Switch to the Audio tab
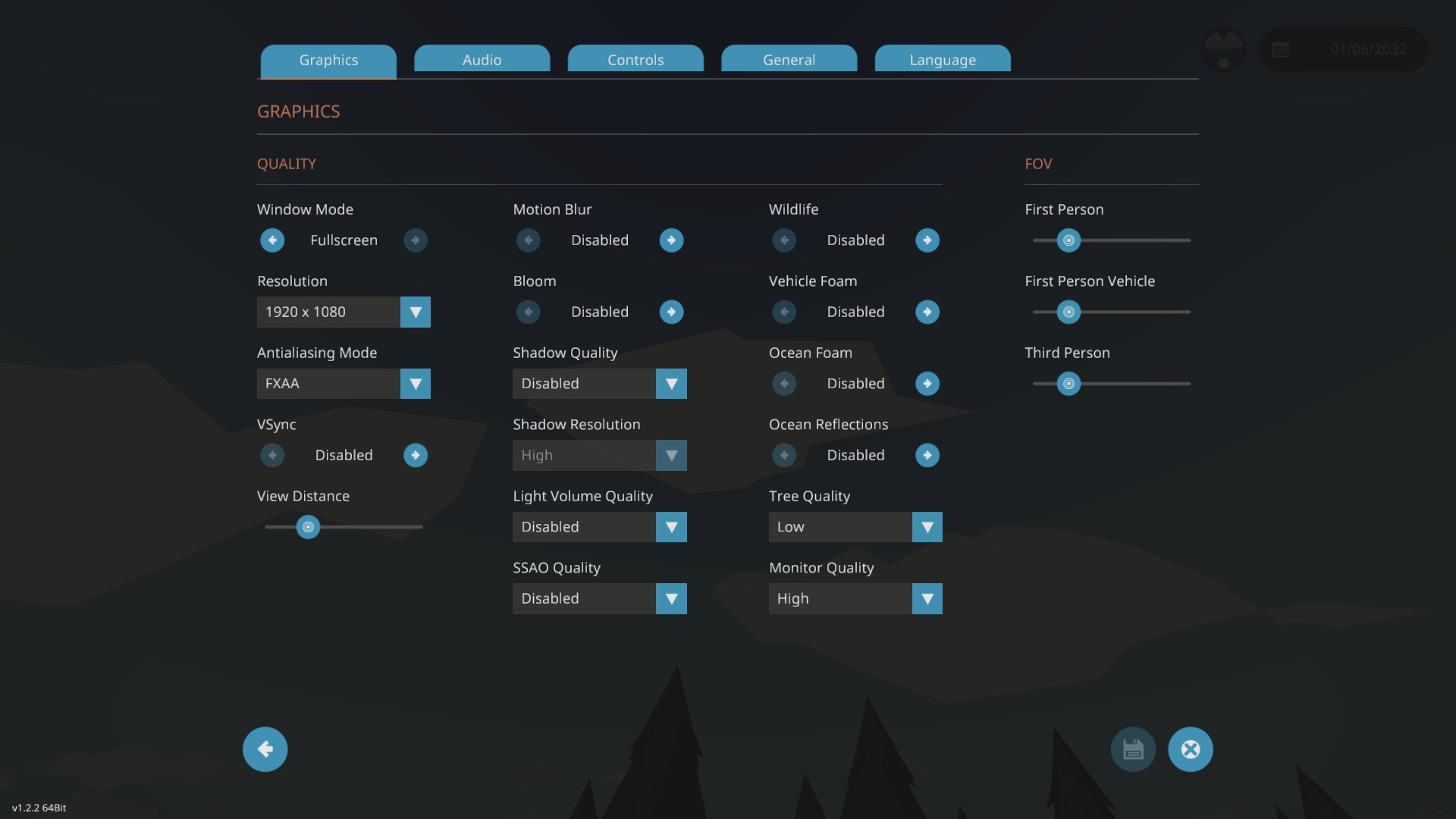Image resolution: width=1456 pixels, height=819 pixels. click(482, 59)
